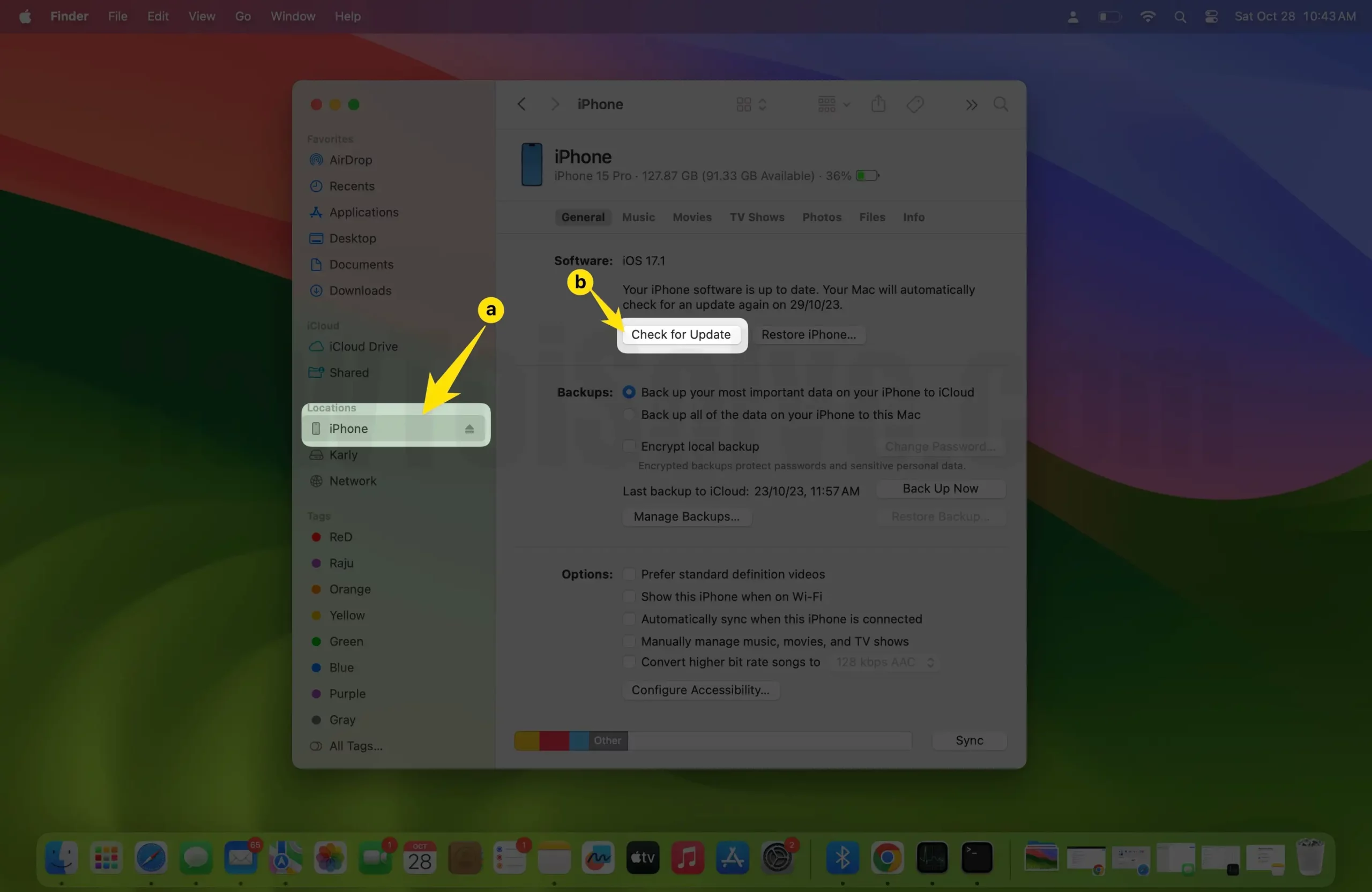Open the 128 kbps AAC bitrate dropdown
Screen dimensions: 1372x892
click(885, 663)
